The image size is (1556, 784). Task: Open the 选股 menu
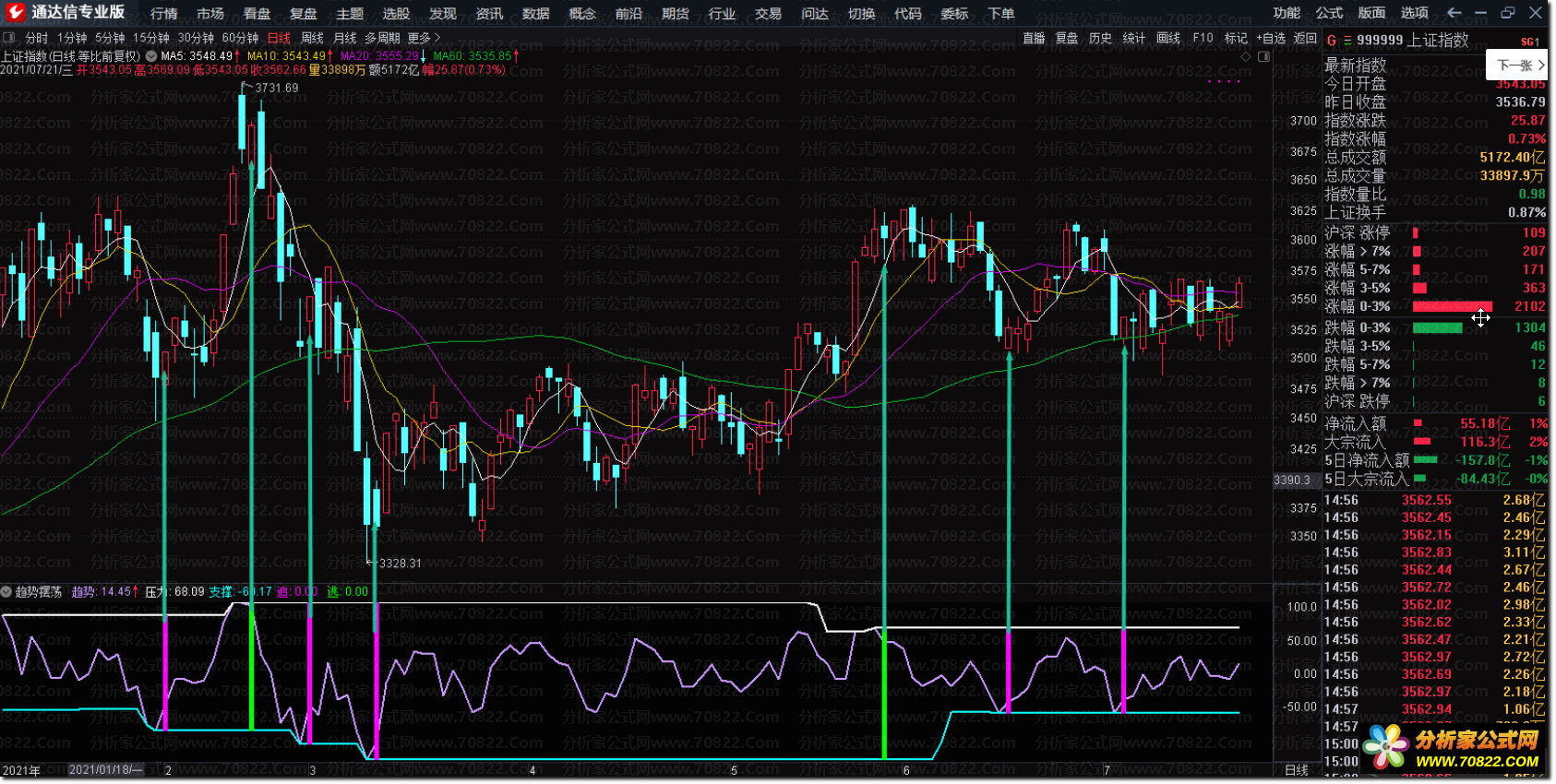[x=396, y=14]
